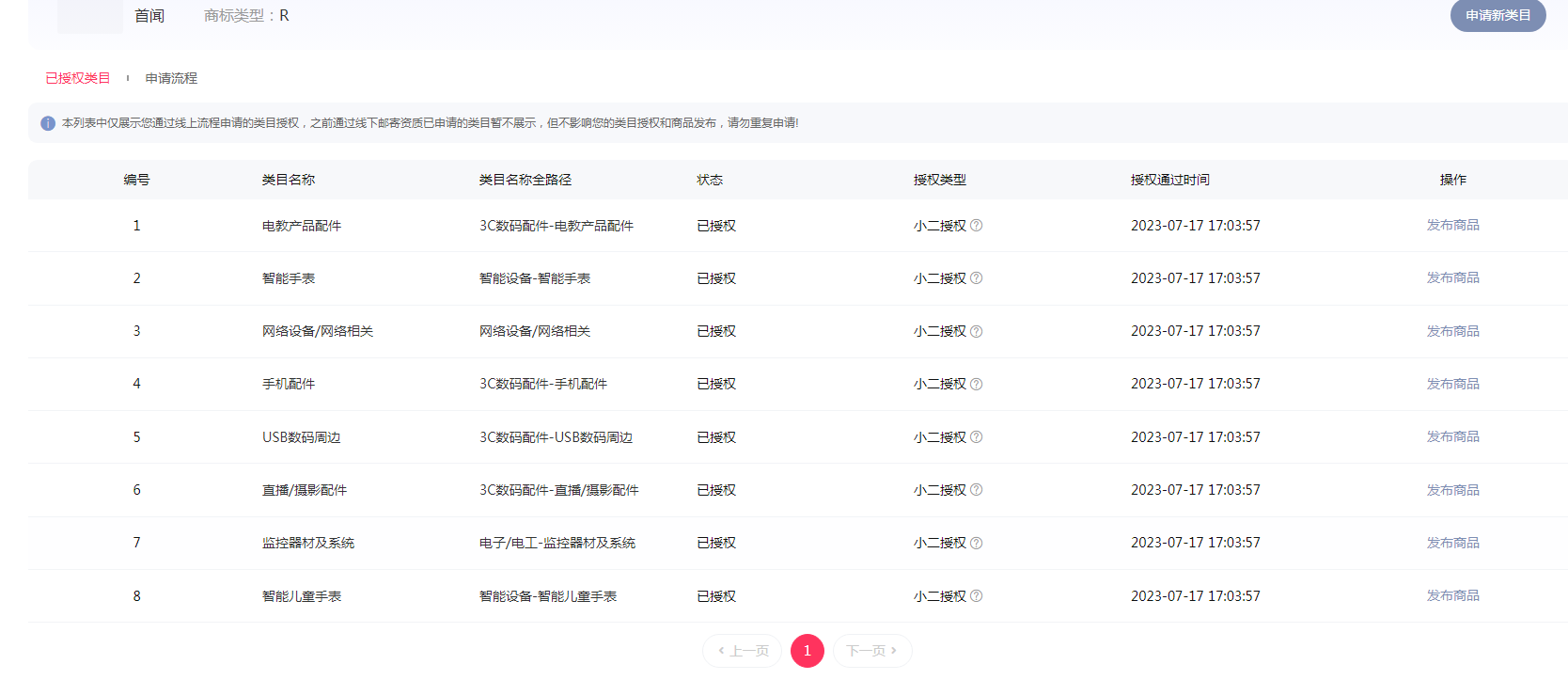Viewport: 1568px width, 680px height.
Task: Click row number 7
Action: [136, 543]
